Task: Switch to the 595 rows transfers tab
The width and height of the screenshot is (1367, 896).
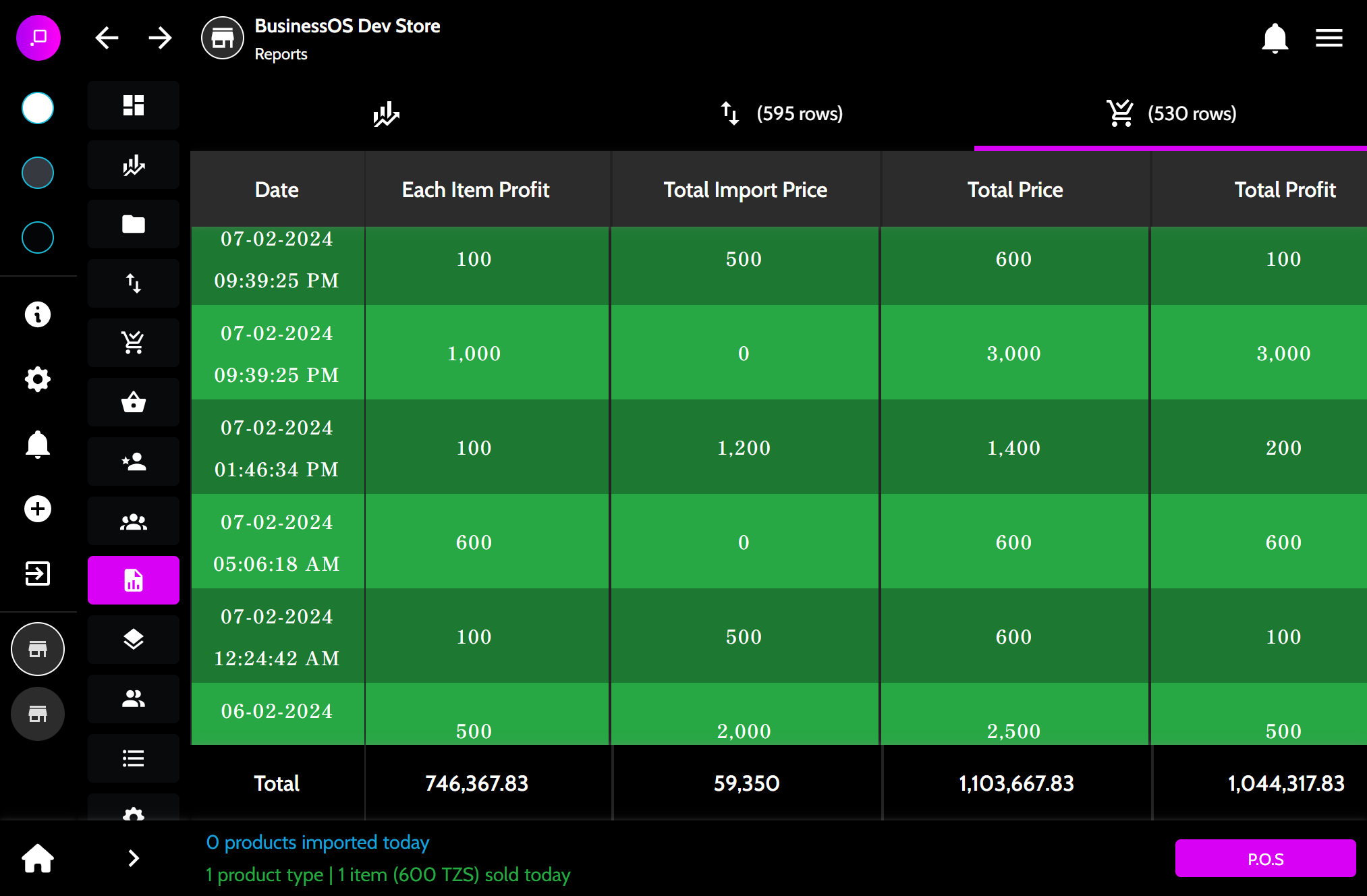Action: coord(781,113)
